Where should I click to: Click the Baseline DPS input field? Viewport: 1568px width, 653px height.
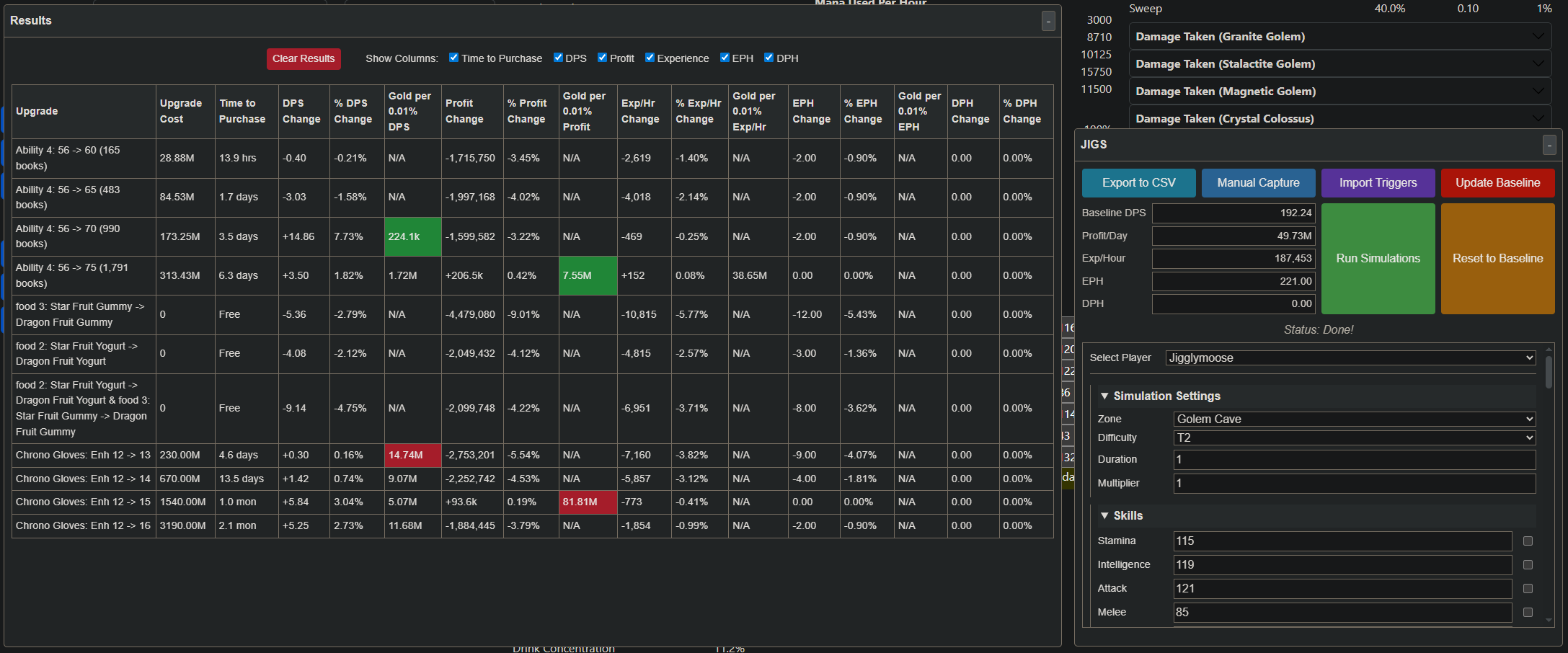pos(1233,213)
